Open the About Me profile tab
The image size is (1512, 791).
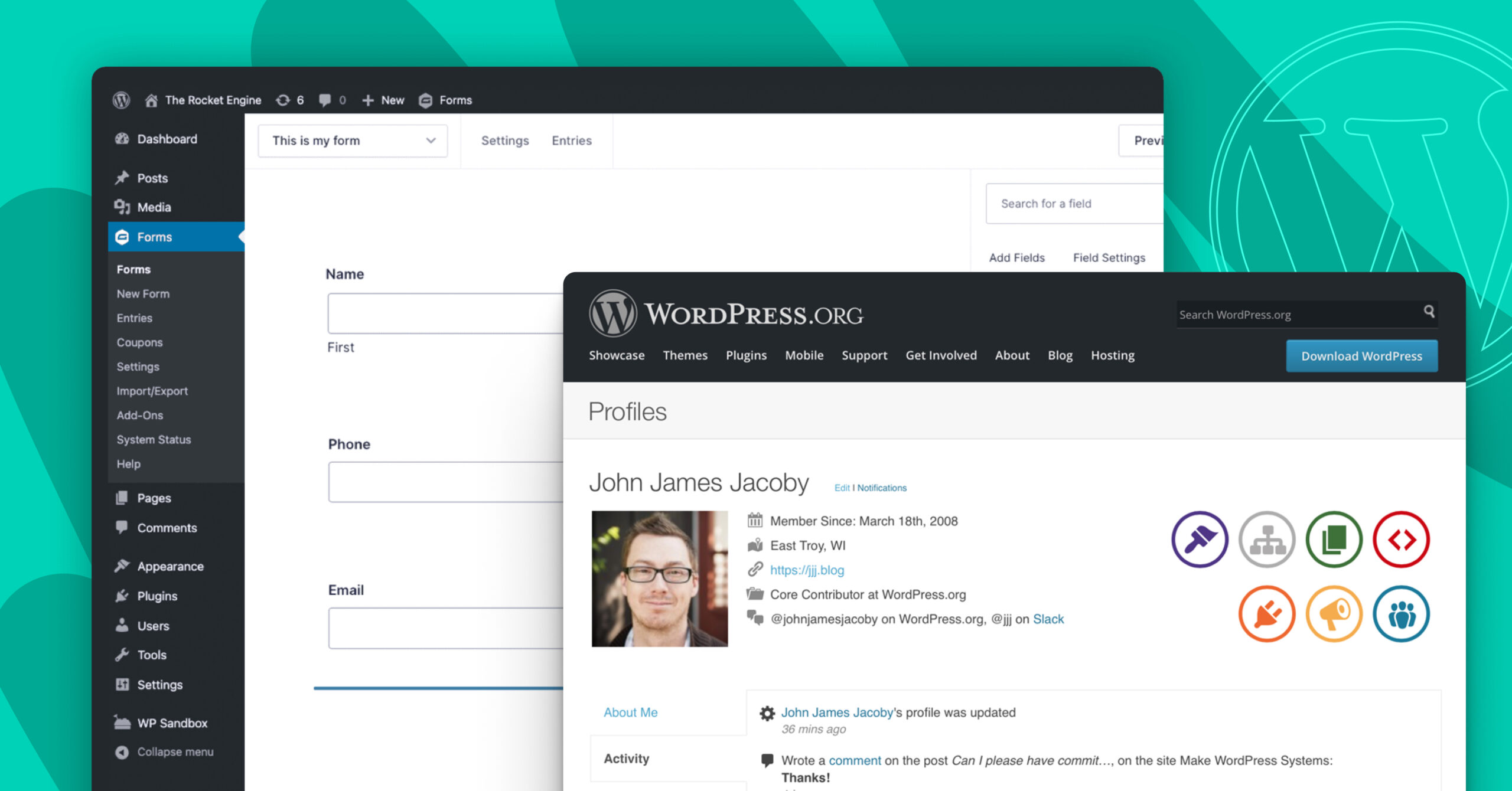click(x=630, y=712)
